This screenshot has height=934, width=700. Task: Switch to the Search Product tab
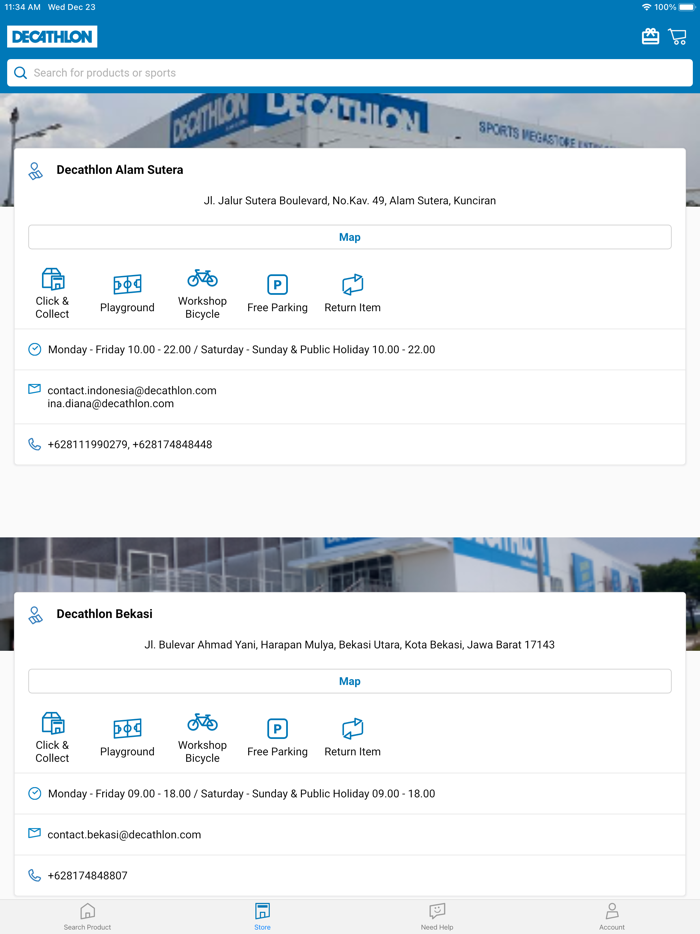(88, 916)
